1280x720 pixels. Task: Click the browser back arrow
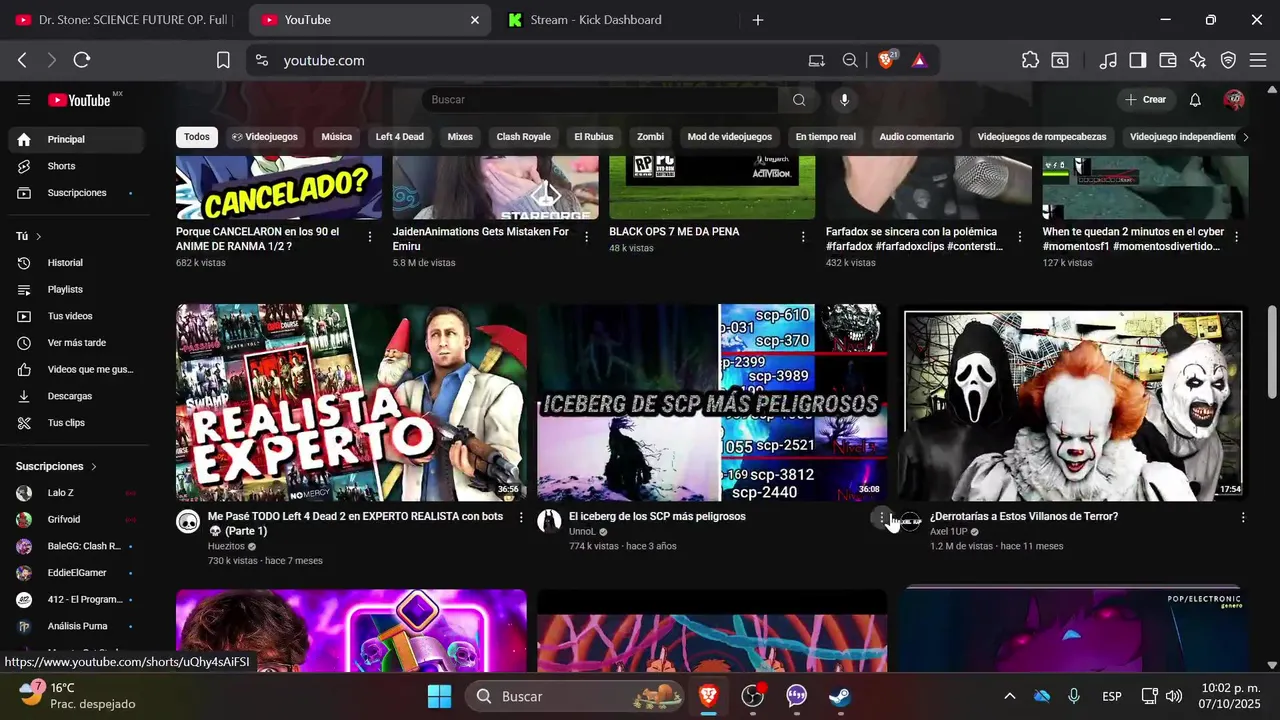(x=22, y=60)
